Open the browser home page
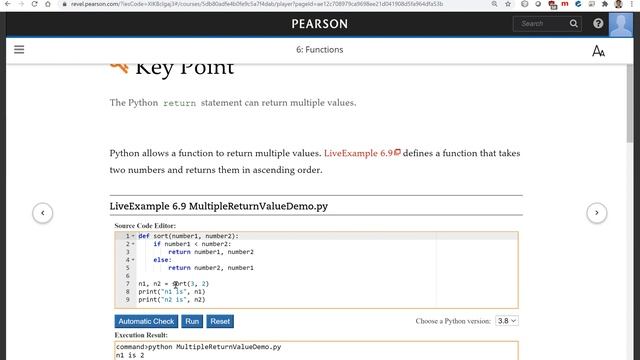Screen dimensions: 640x360 pyautogui.click(x=48, y=4)
